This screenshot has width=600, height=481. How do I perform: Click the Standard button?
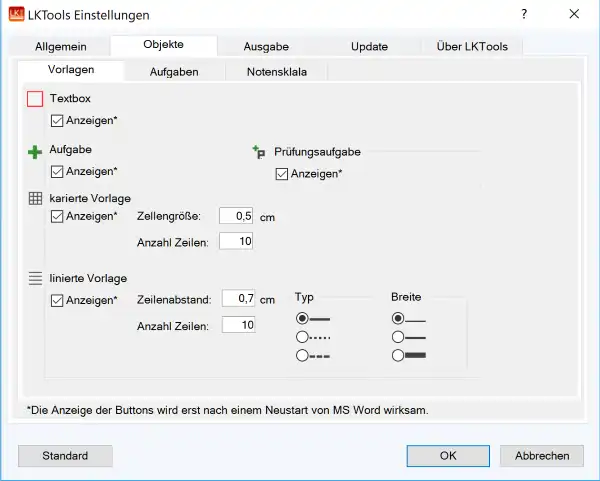pyautogui.click(x=65, y=456)
